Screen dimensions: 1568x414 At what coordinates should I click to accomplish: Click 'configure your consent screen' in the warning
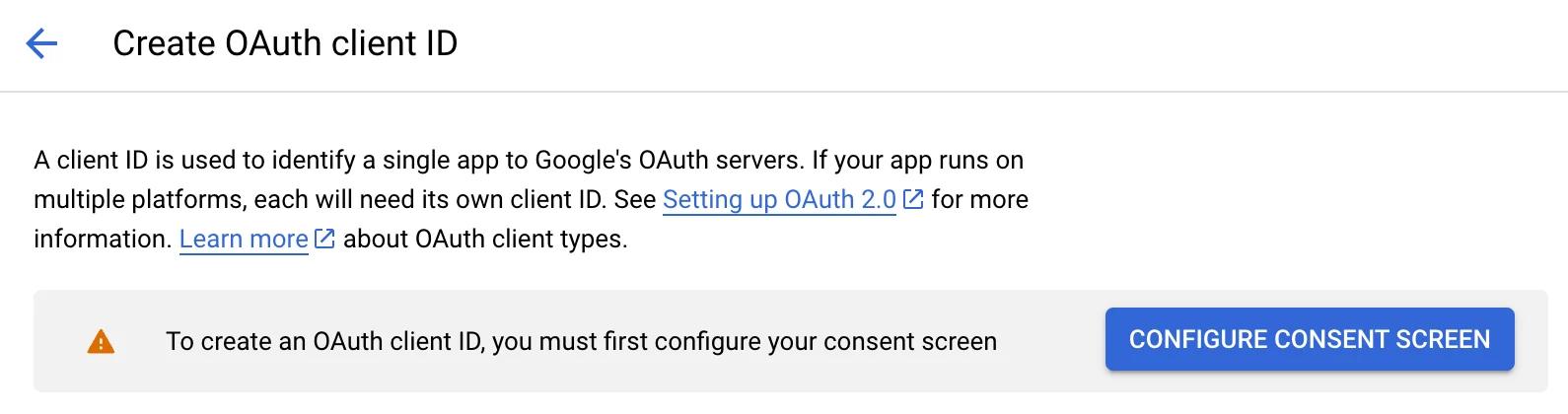coord(825,342)
